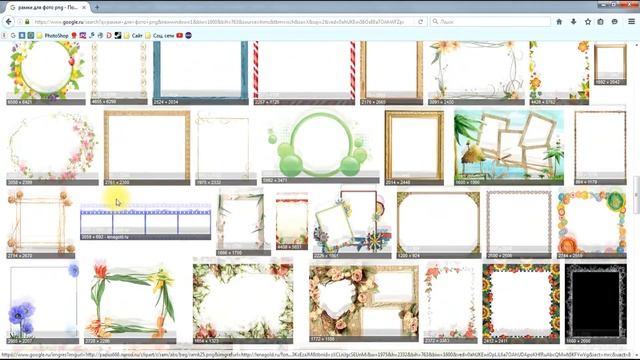640x360 pixels.
Task: Open the tropical beach photo collage frame
Action: 509,148
